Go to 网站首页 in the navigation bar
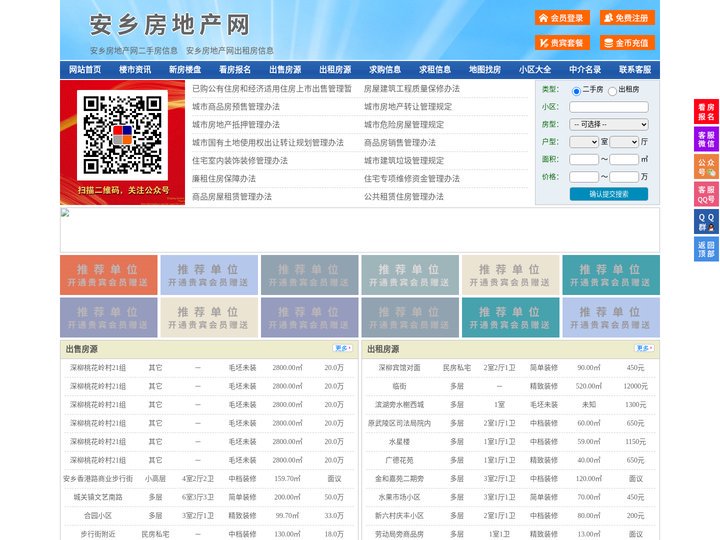Image resolution: width=720 pixels, height=540 pixels. pyautogui.click(x=85, y=70)
